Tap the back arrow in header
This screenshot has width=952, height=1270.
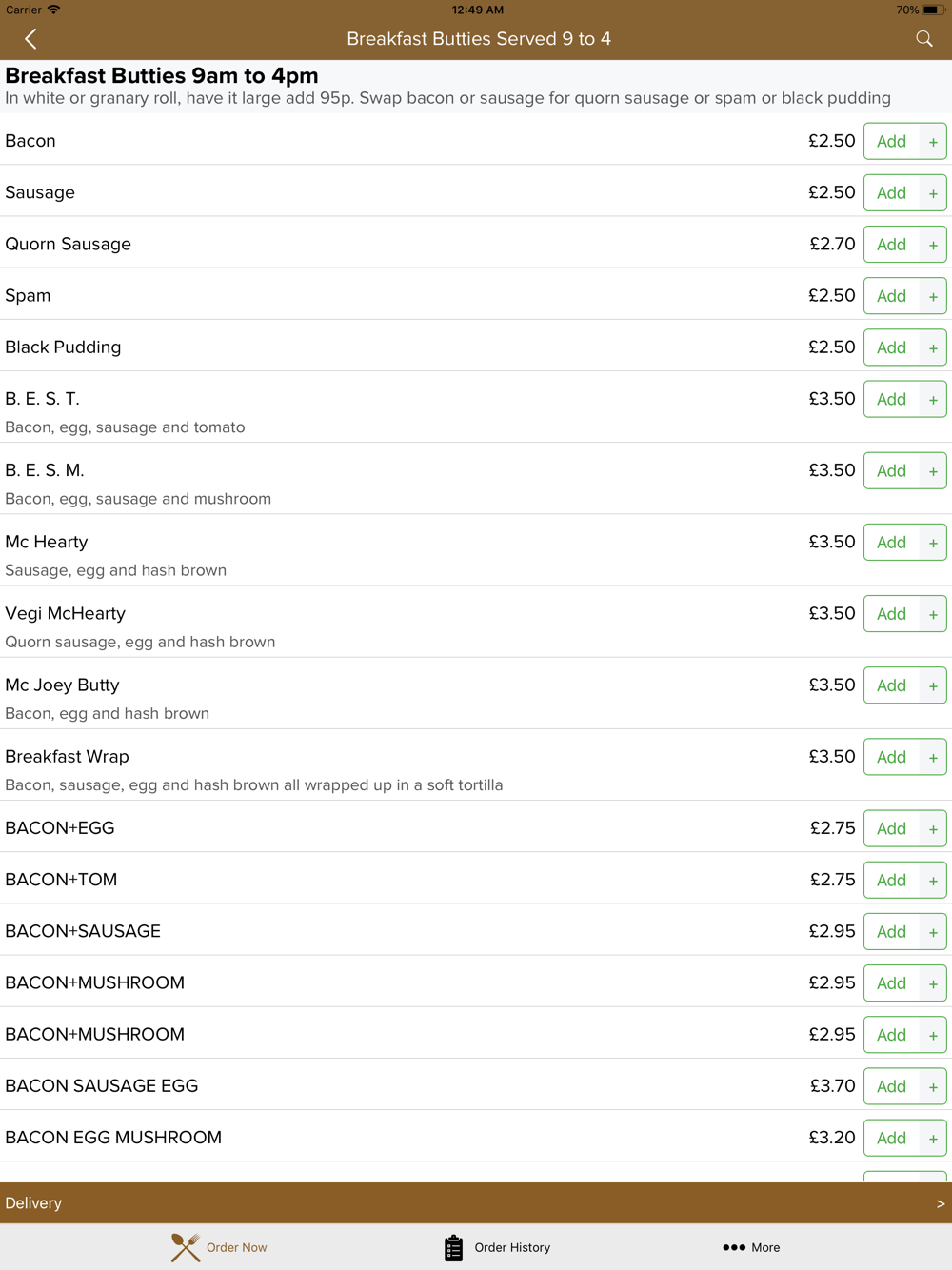[30, 39]
